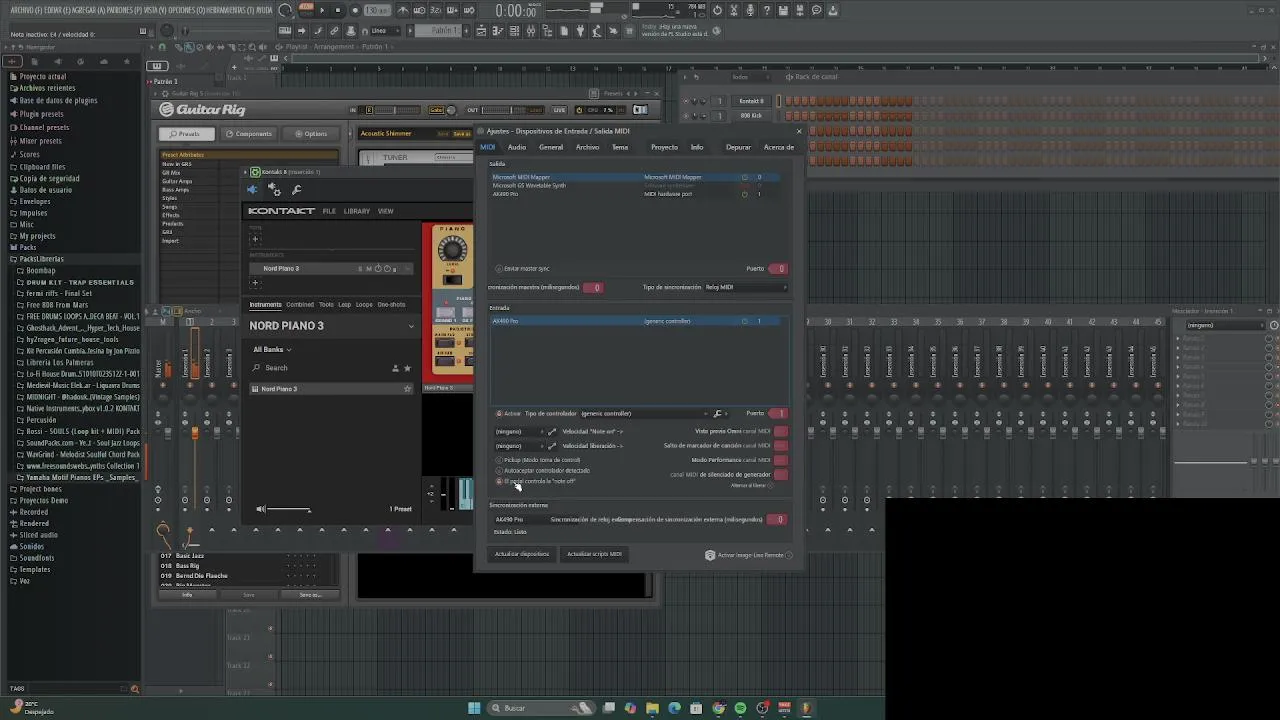Toggle El pedal controla la note off
The width and height of the screenshot is (1280, 720).
click(499, 481)
